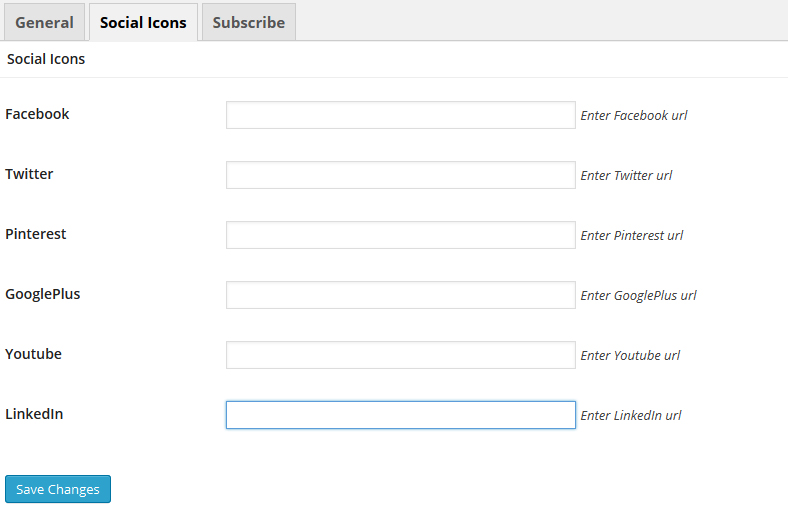The width and height of the screenshot is (788, 525).
Task: Select the GooglePlus url input box
Action: coord(401,295)
